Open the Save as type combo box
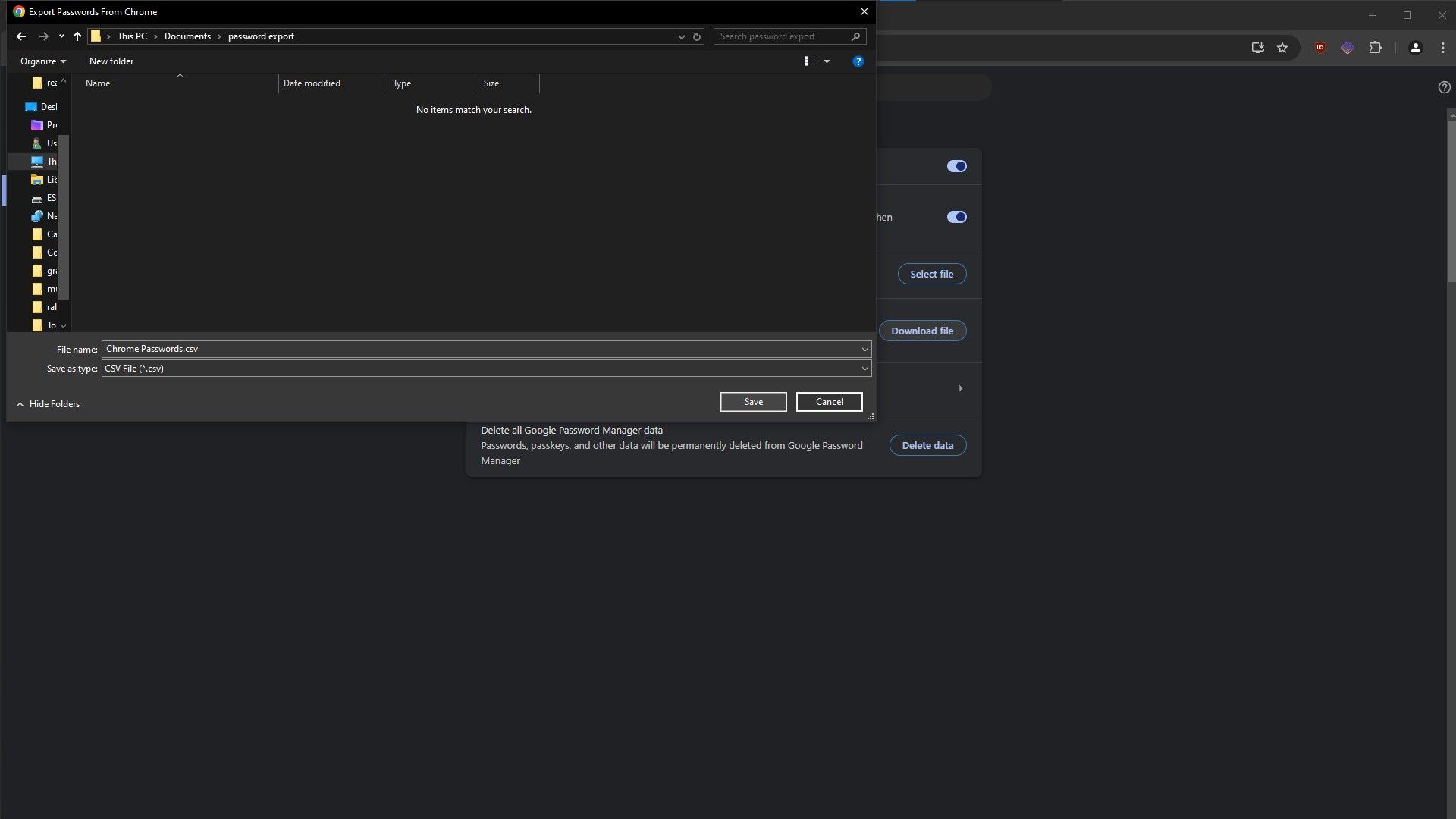Viewport: 1456px width, 819px height. pyautogui.click(x=486, y=369)
